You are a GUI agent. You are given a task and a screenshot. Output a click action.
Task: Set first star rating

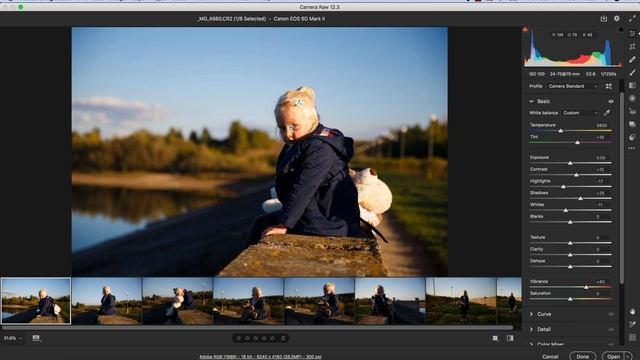pyautogui.click(x=239, y=338)
